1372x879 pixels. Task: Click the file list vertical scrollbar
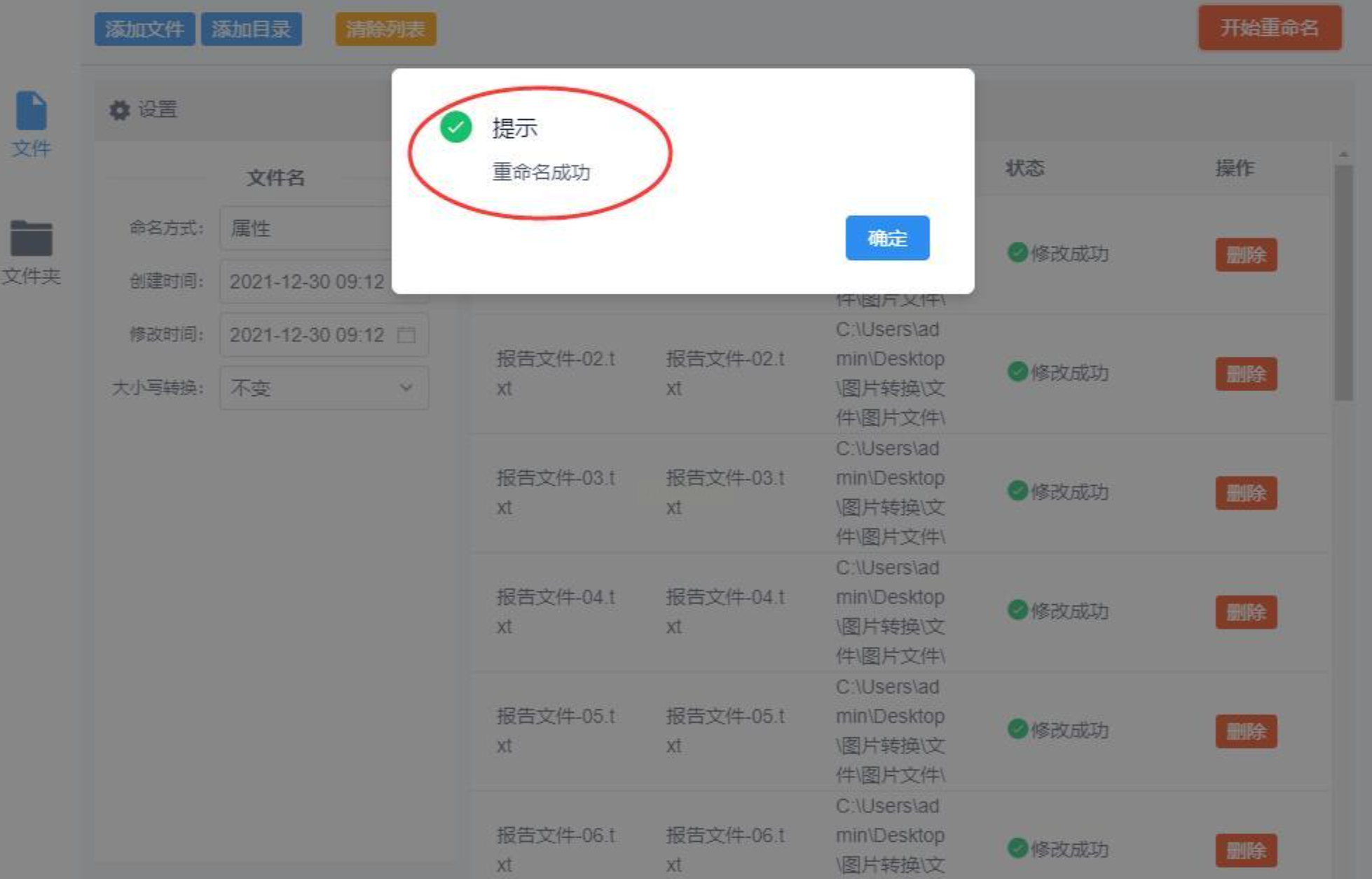[x=1343, y=280]
